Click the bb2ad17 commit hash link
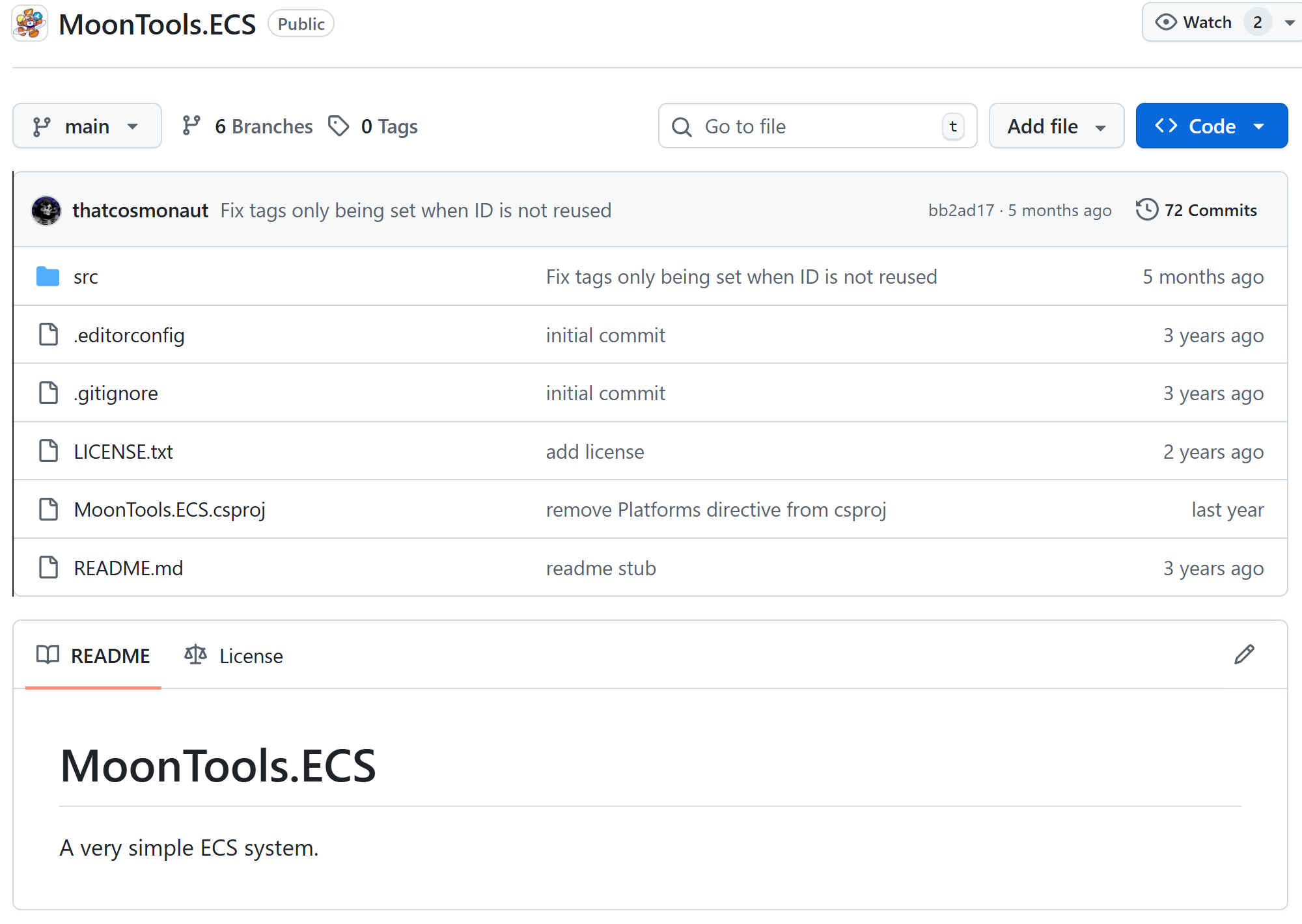The width and height of the screenshot is (1302, 924). pyautogui.click(x=961, y=210)
